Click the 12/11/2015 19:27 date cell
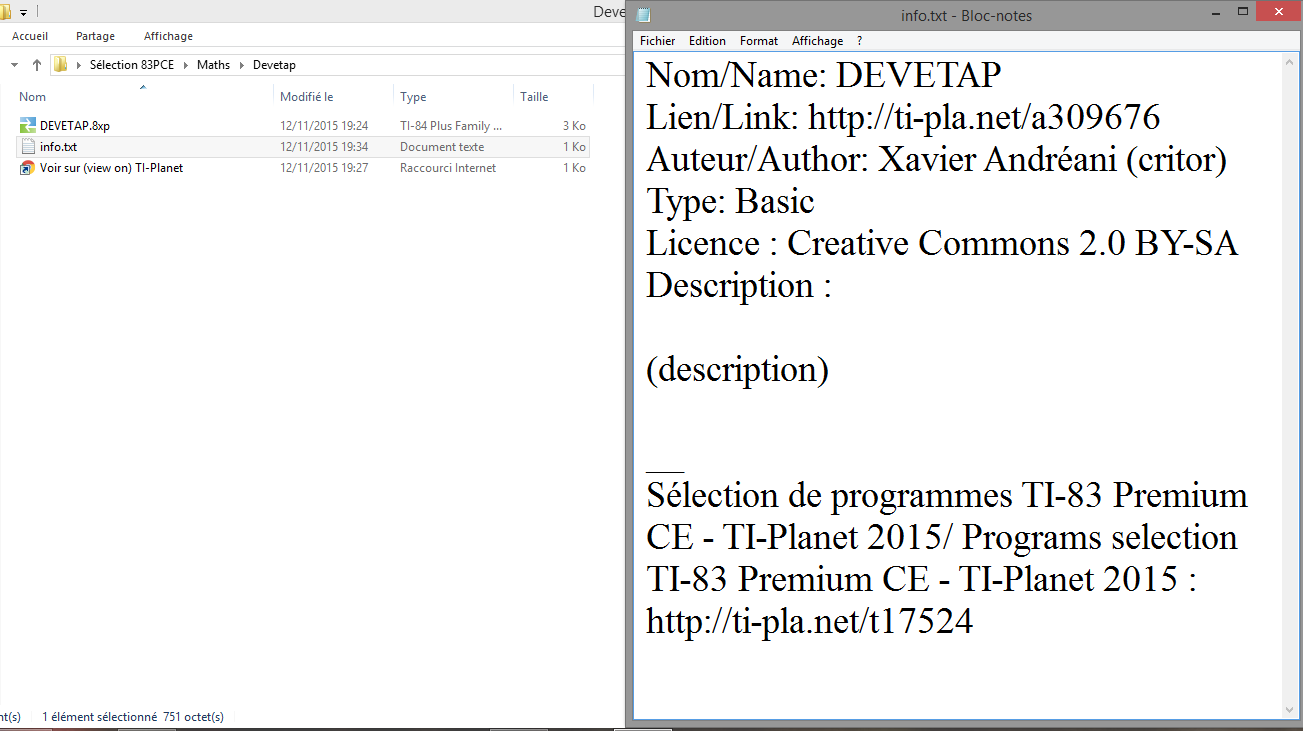Screen dimensions: 1303x731 pos(324,168)
